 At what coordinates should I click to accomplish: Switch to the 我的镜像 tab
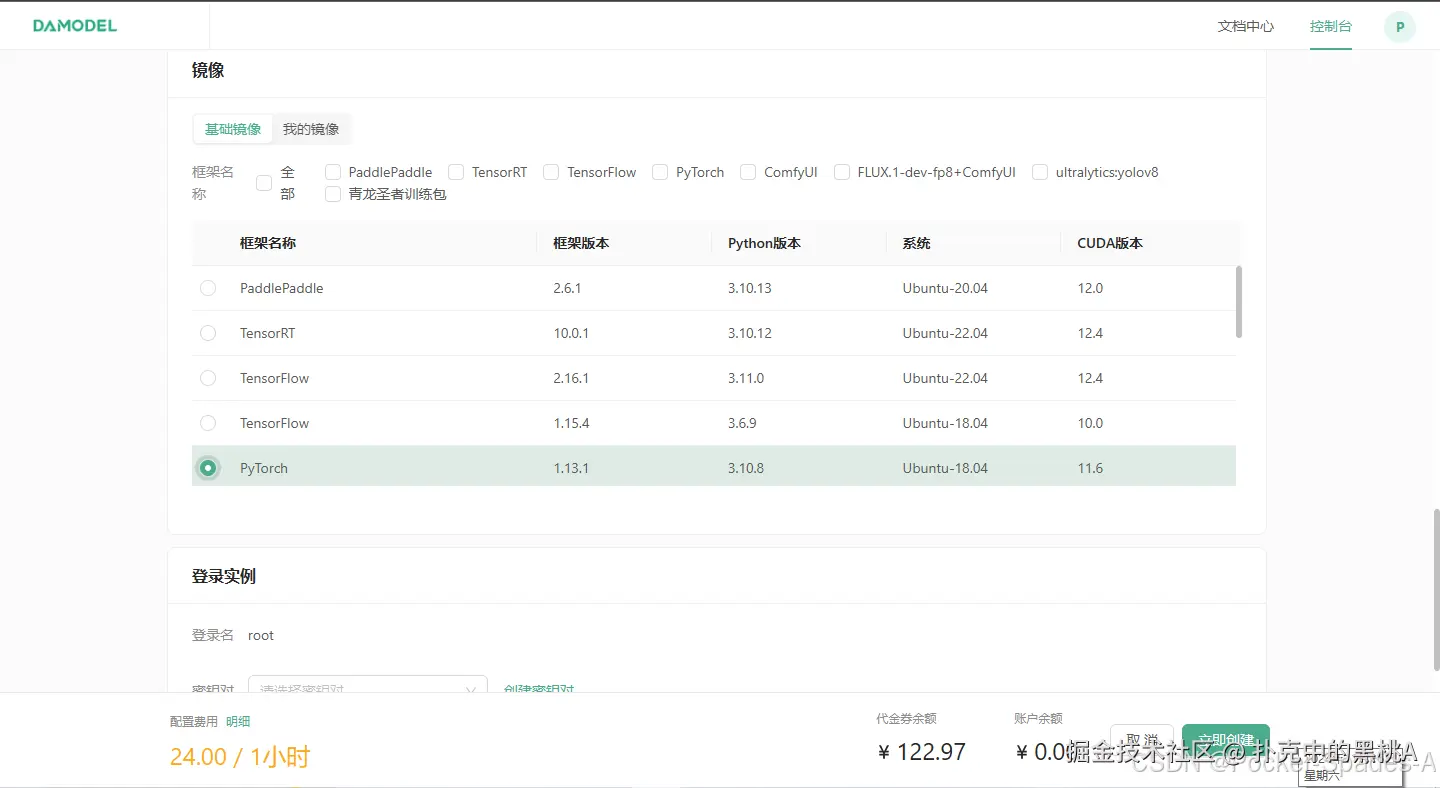311,129
